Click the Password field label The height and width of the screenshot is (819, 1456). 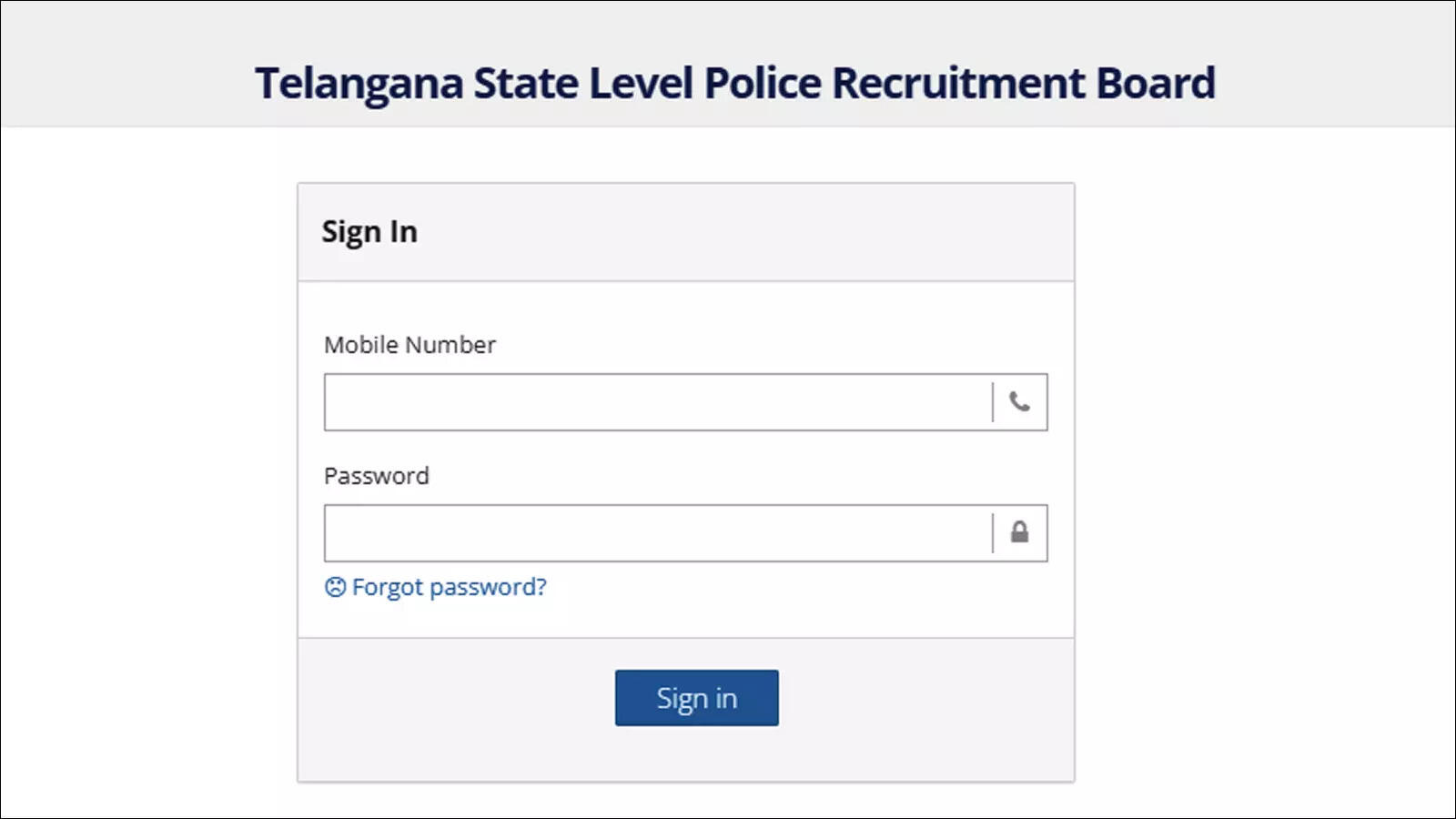[x=376, y=476]
